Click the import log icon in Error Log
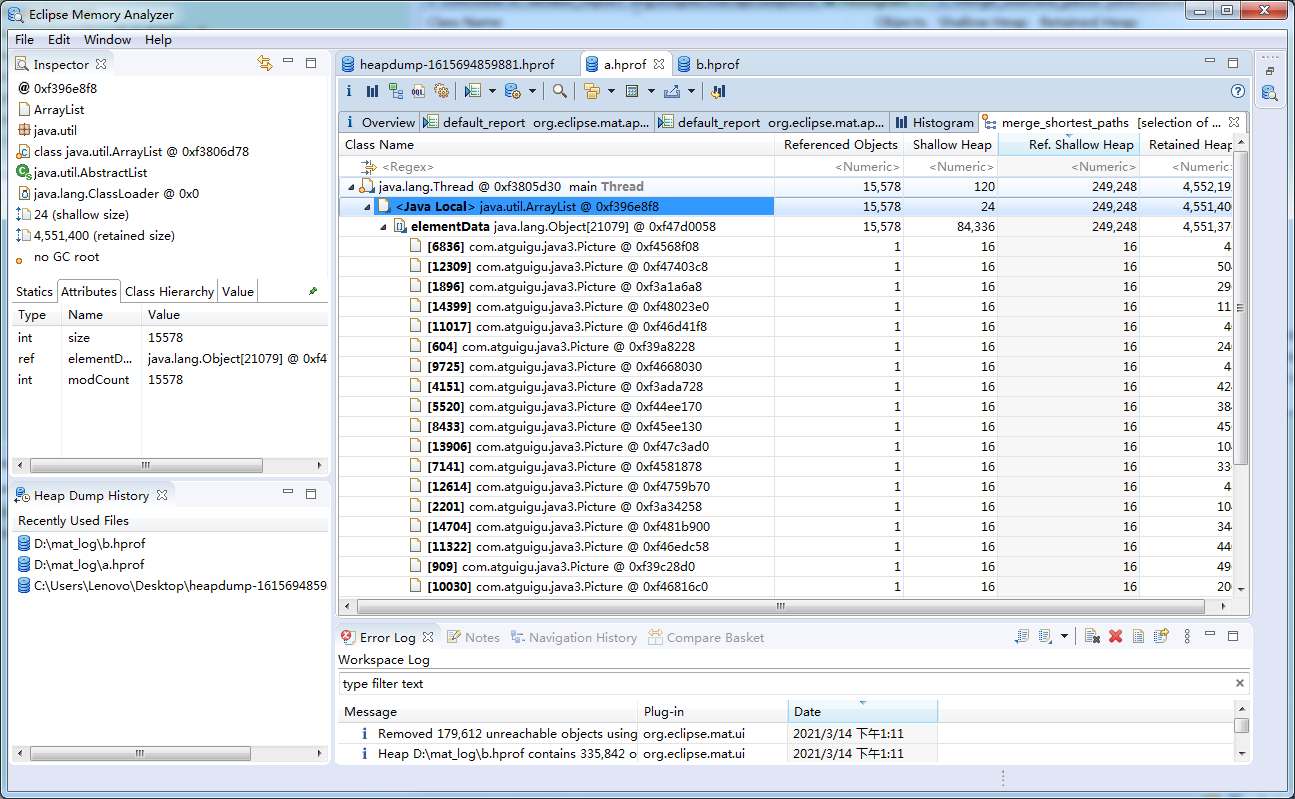 coord(1044,636)
